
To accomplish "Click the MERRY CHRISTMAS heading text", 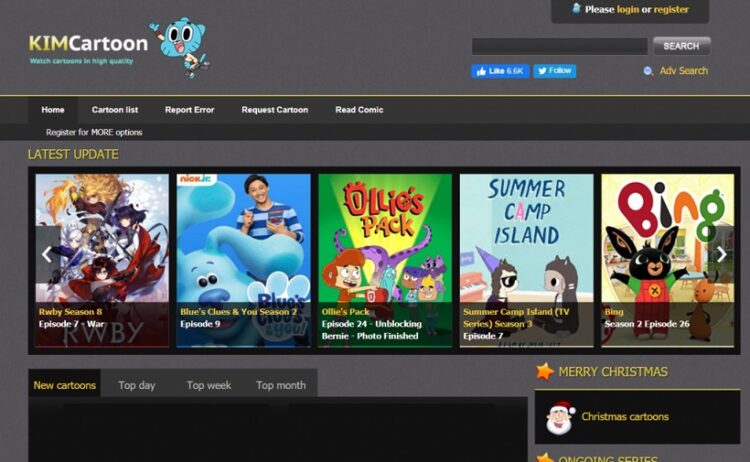I will tap(613, 372).
